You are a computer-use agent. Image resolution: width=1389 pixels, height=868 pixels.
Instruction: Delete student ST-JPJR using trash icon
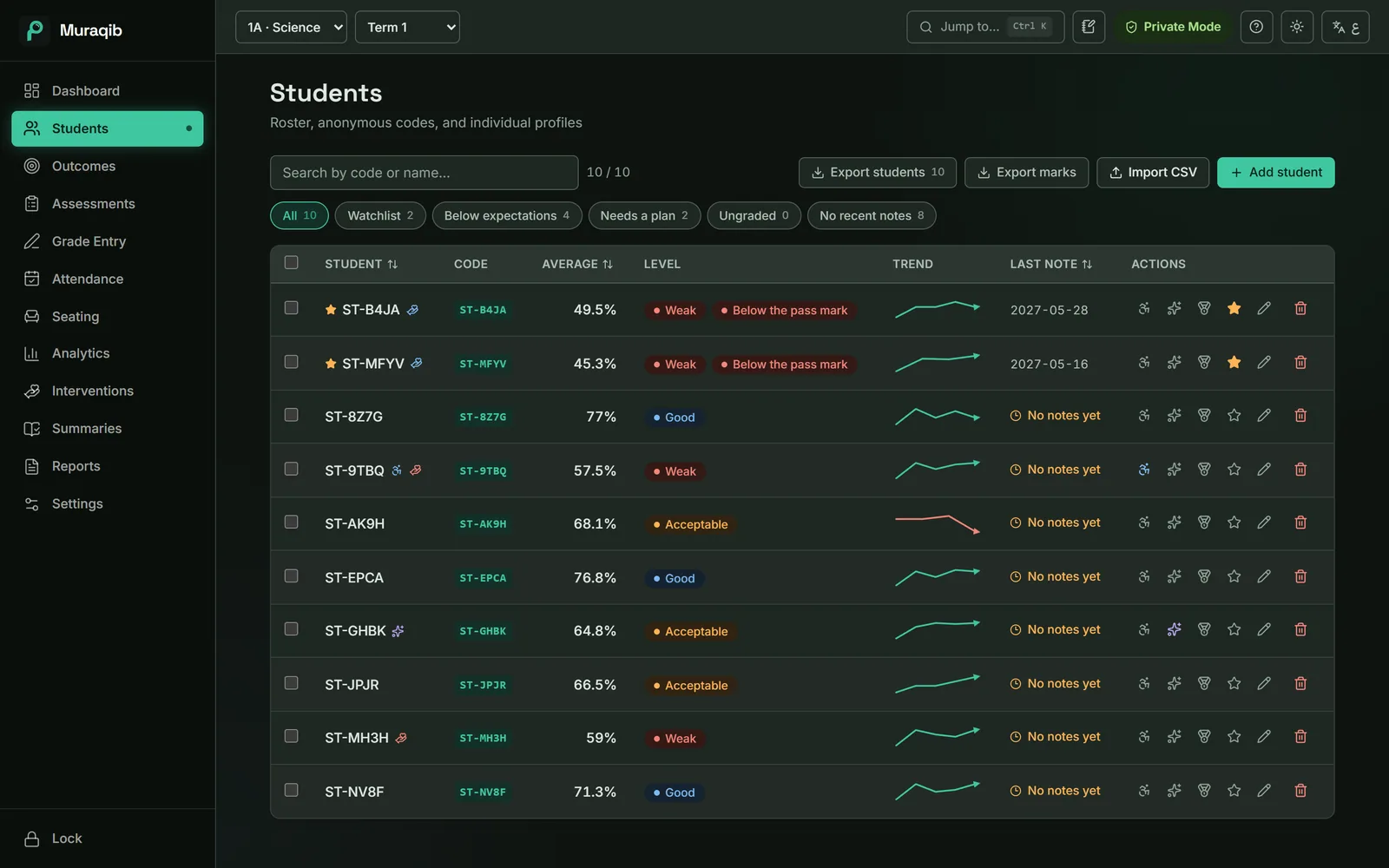tap(1300, 684)
